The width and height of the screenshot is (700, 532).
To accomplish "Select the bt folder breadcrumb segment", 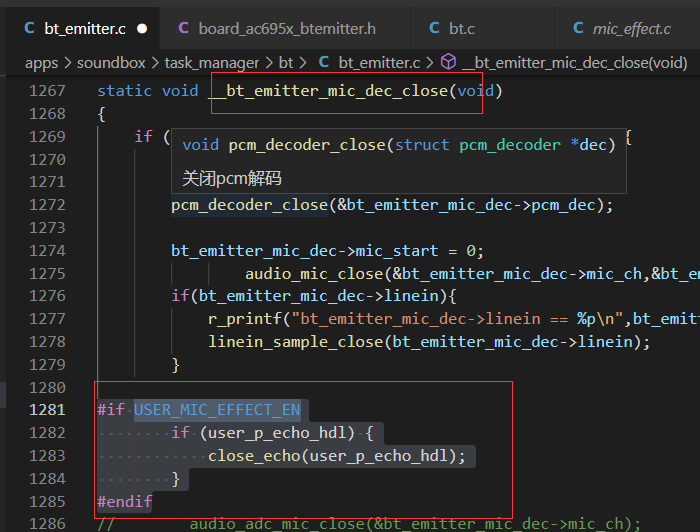I will point(286,63).
